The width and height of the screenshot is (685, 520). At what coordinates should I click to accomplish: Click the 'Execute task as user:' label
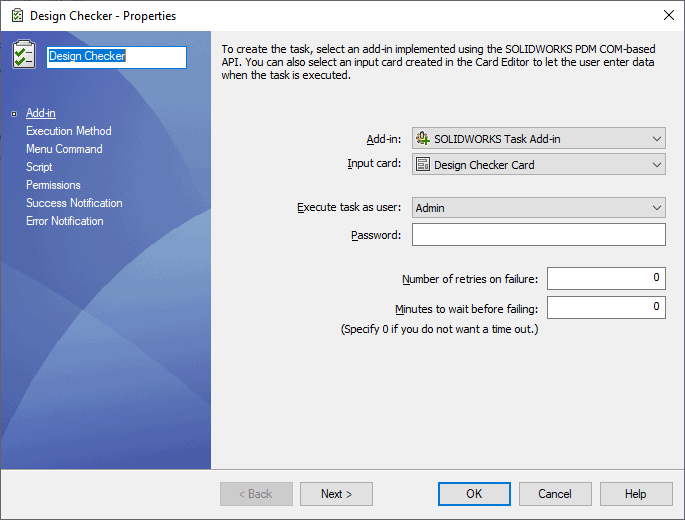tap(349, 207)
